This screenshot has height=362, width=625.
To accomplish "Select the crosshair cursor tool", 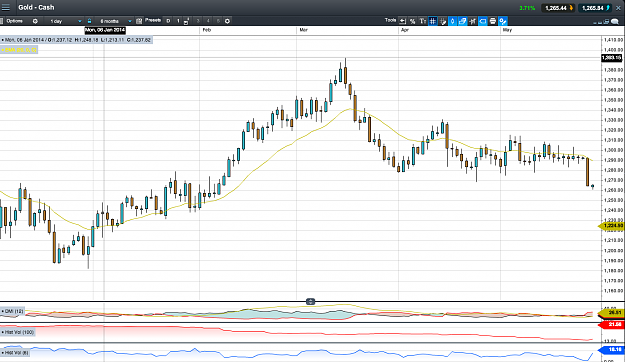I will click(x=442, y=21).
